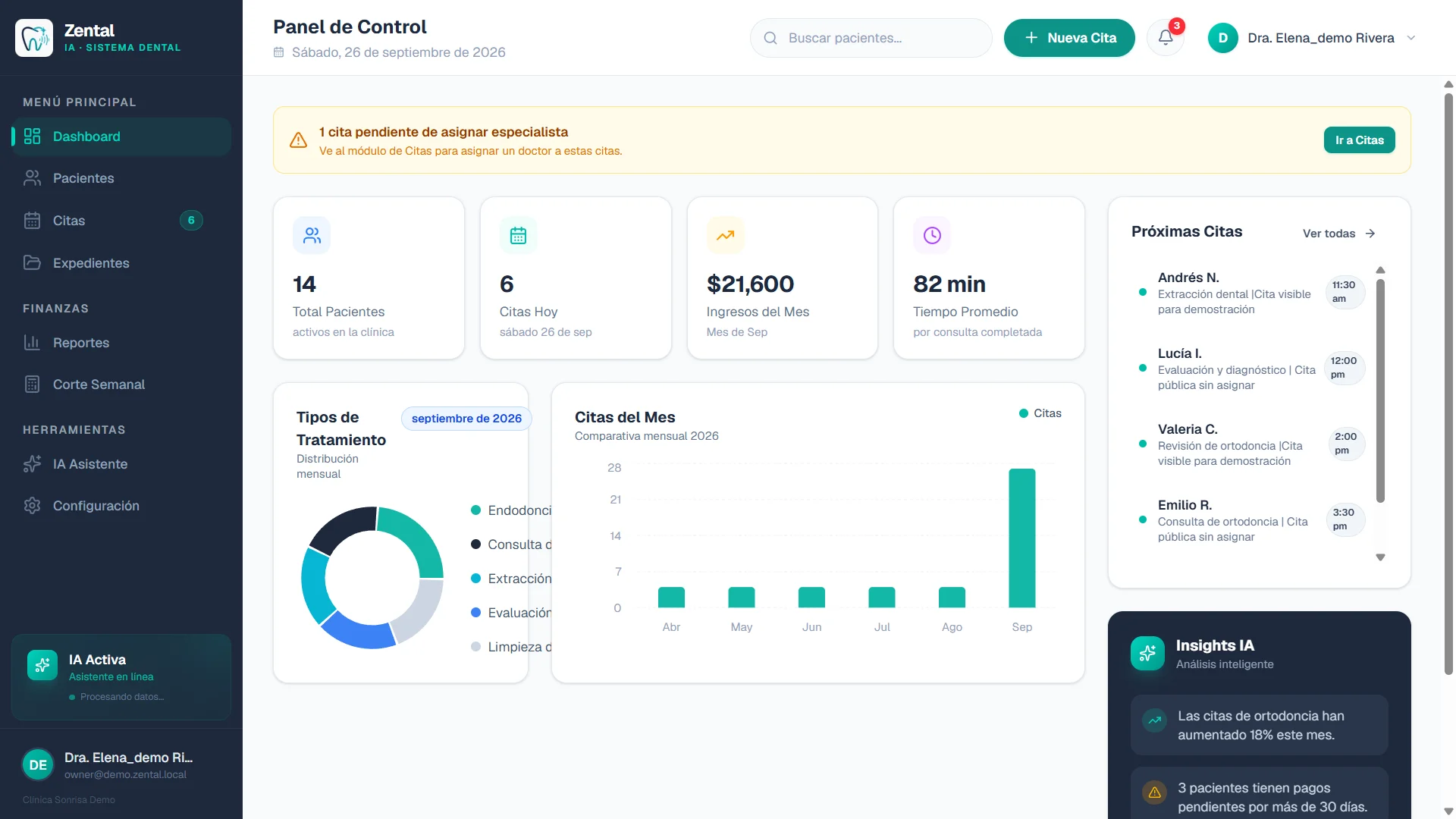Screen dimensions: 1456x819
Task: Click the Ingresos del Mes trend icon
Action: [725, 235]
